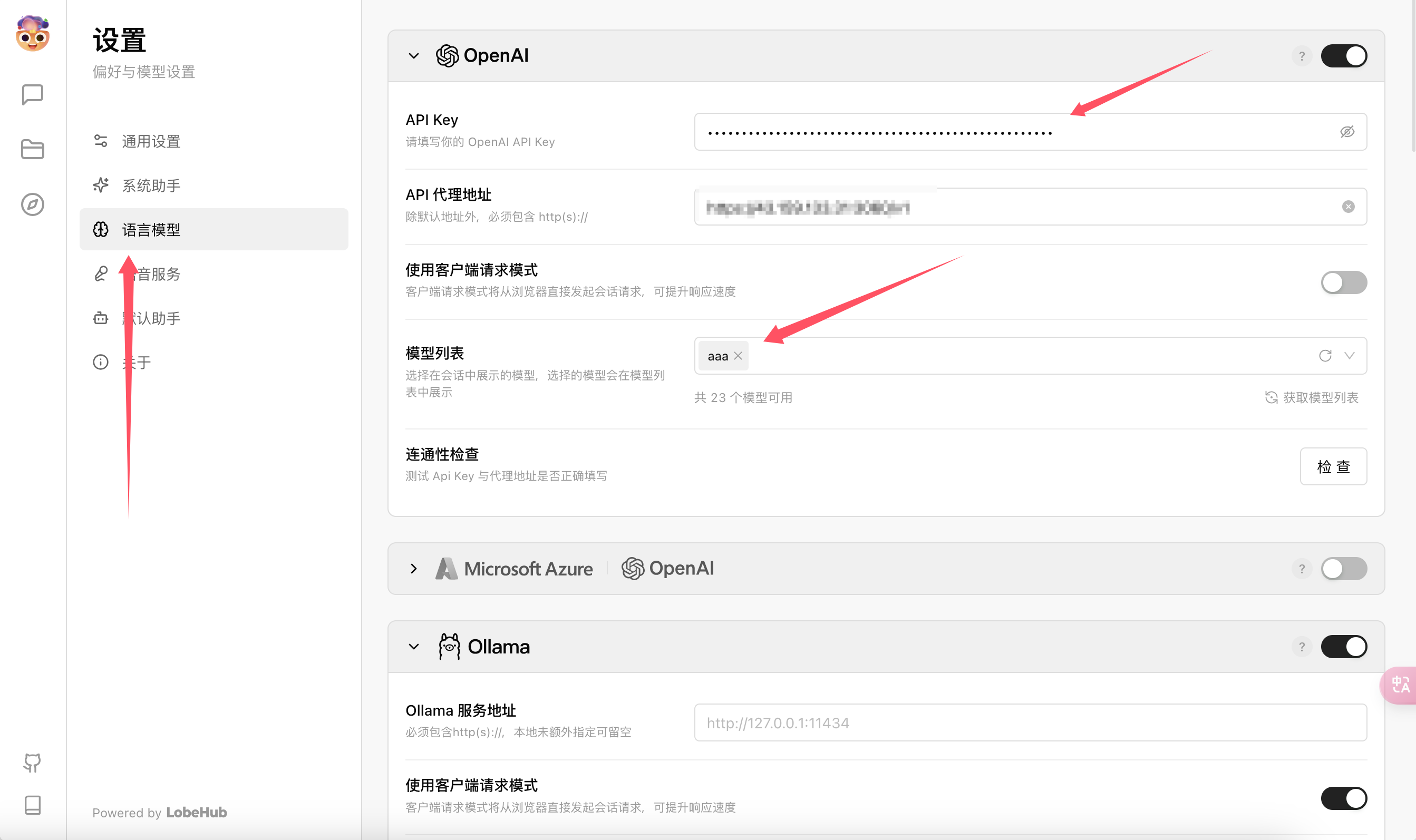Go to 通用设置 general settings
Image resolution: width=1416 pixels, height=840 pixels.
click(x=151, y=142)
